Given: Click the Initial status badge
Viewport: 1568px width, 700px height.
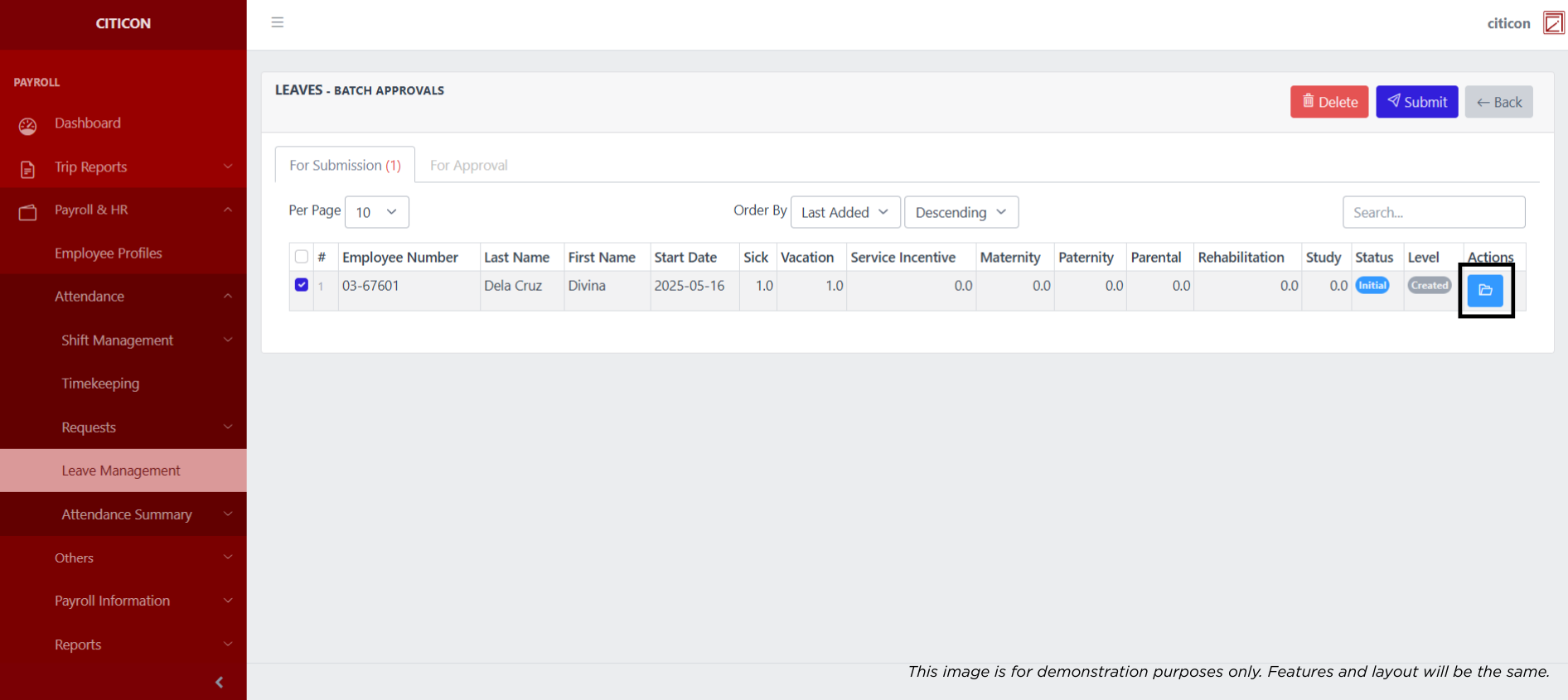Looking at the screenshot, I should (x=1372, y=286).
